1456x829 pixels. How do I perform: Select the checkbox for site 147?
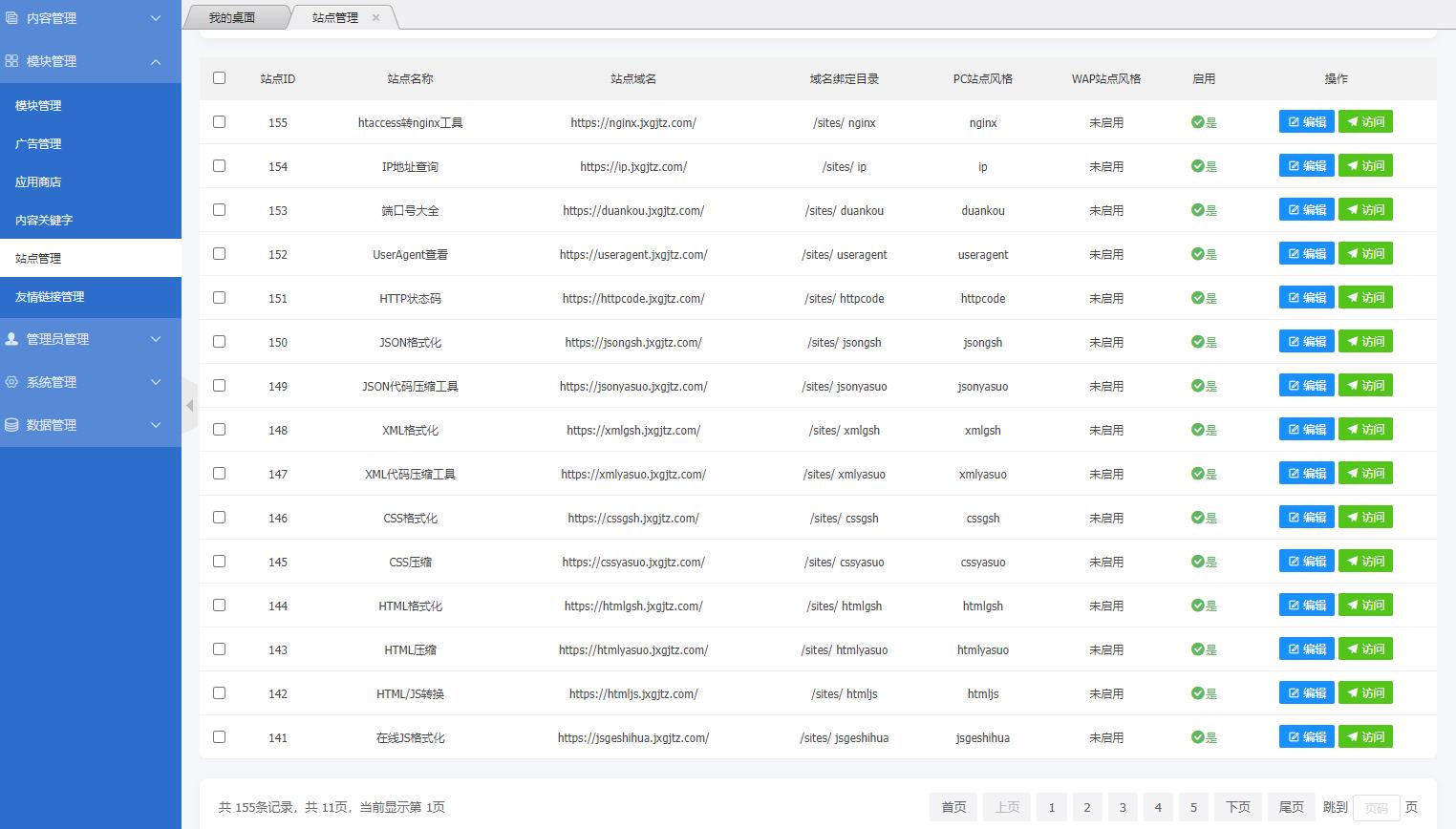point(219,474)
